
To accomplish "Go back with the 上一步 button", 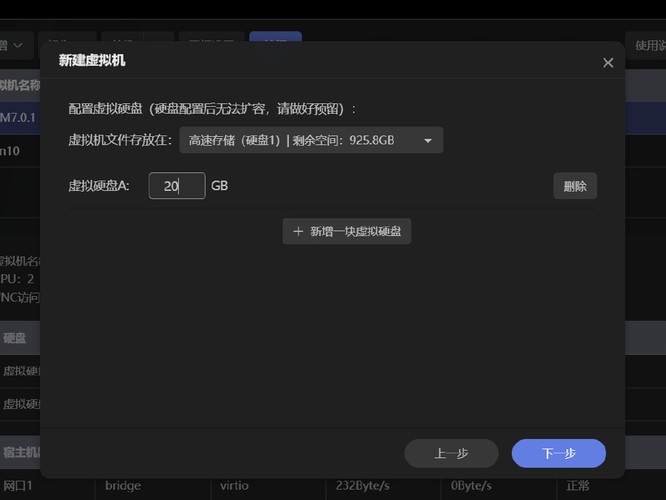I will pos(451,453).
